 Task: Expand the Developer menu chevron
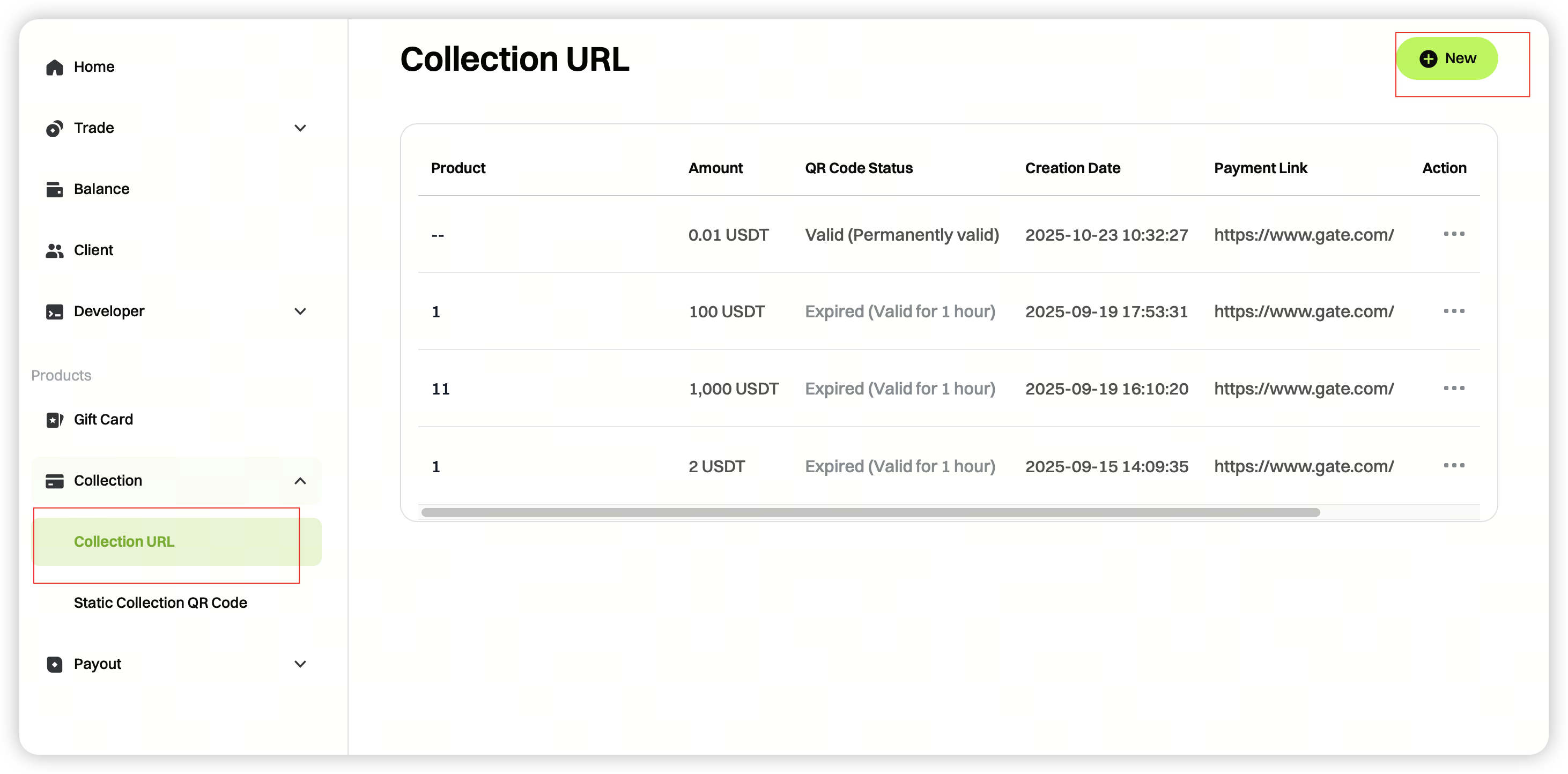(x=300, y=311)
